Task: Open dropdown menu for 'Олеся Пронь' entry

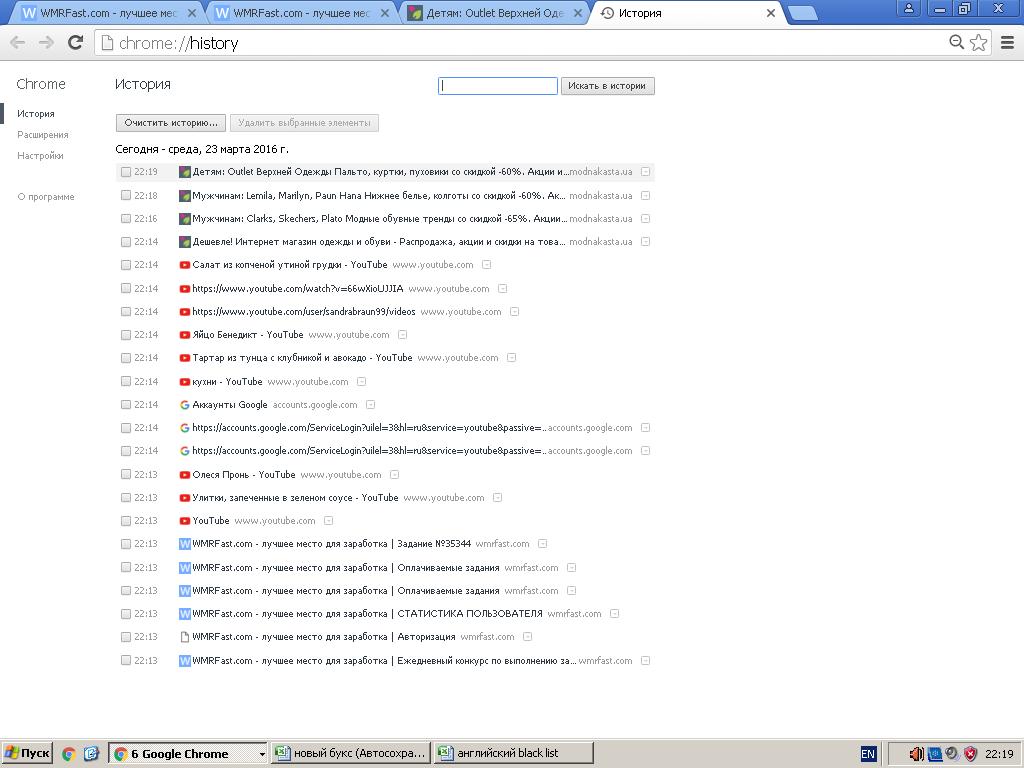Action: click(x=394, y=475)
